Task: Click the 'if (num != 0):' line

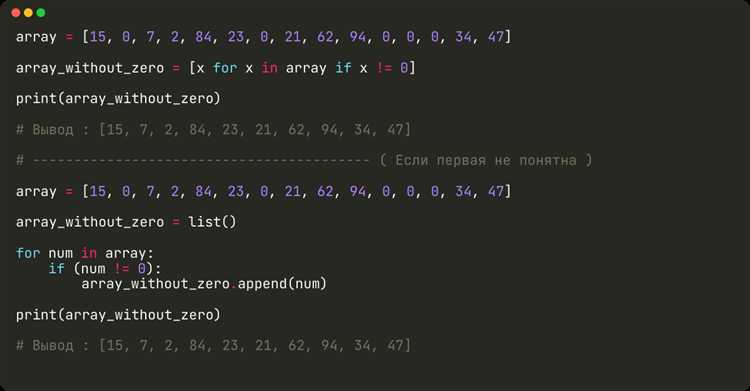Action: pos(105,268)
